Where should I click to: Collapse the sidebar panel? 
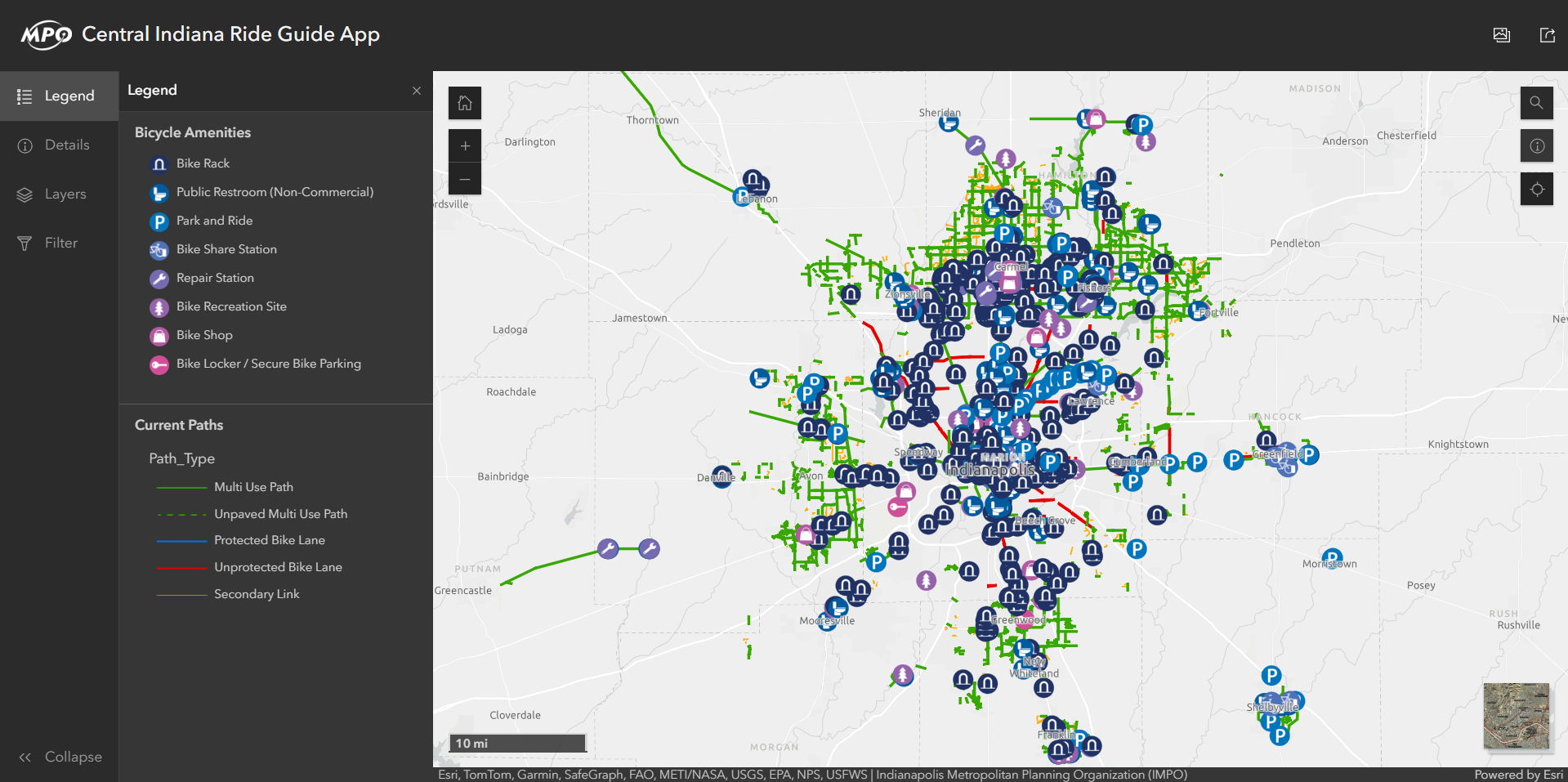click(x=60, y=757)
